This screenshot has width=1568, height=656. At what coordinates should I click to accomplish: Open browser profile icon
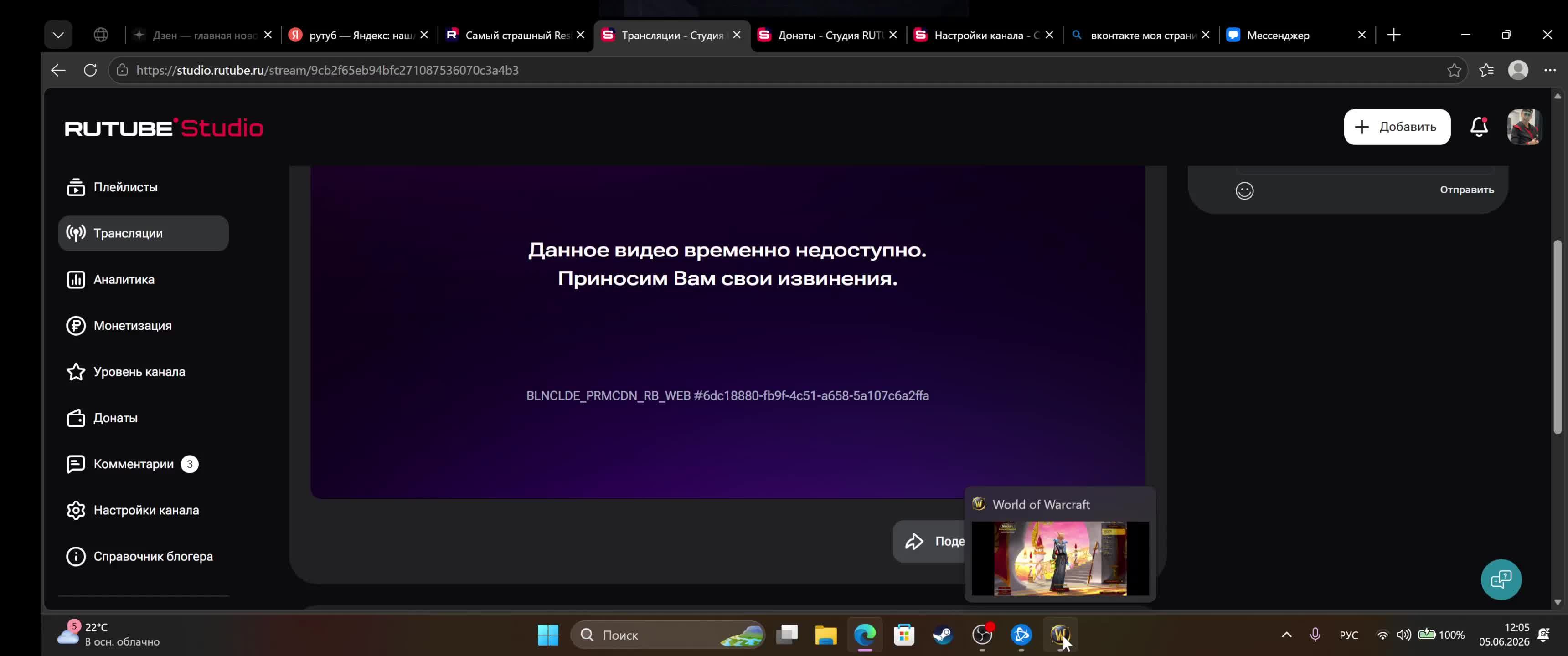pos(1517,70)
